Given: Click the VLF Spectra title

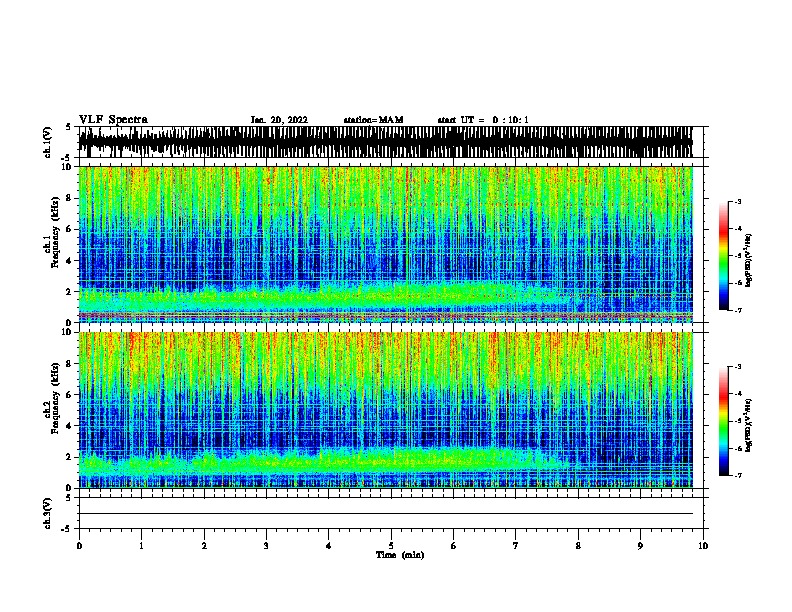Looking at the screenshot, I should 113,120.
